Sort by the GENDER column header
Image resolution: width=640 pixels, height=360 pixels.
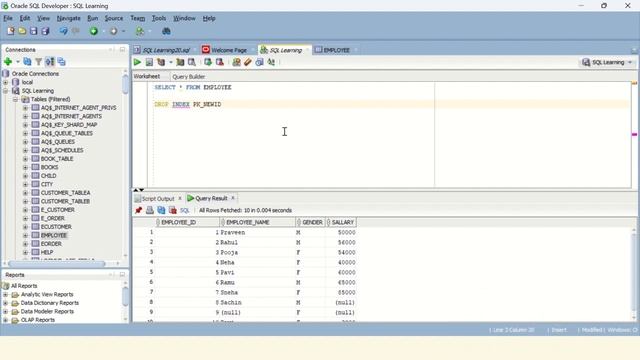(x=310, y=222)
